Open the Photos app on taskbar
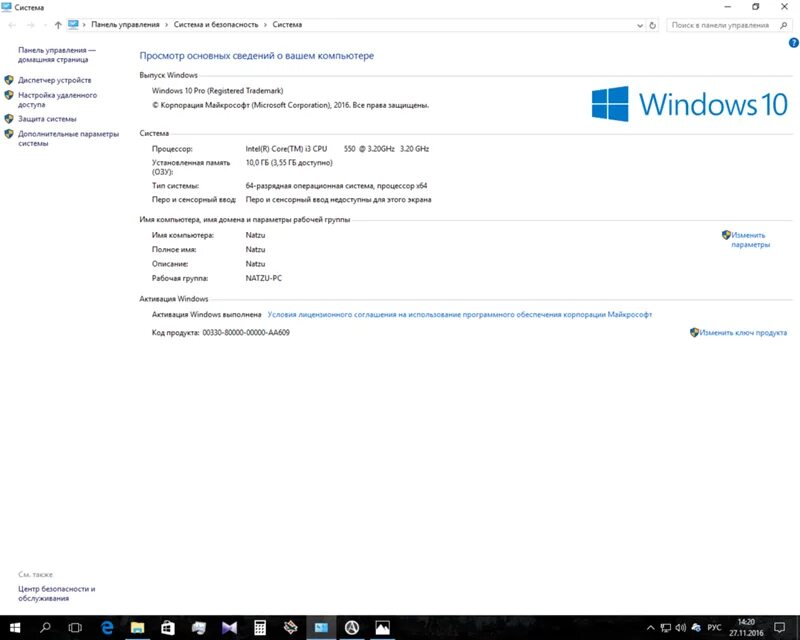800x640 pixels. tap(382, 628)
